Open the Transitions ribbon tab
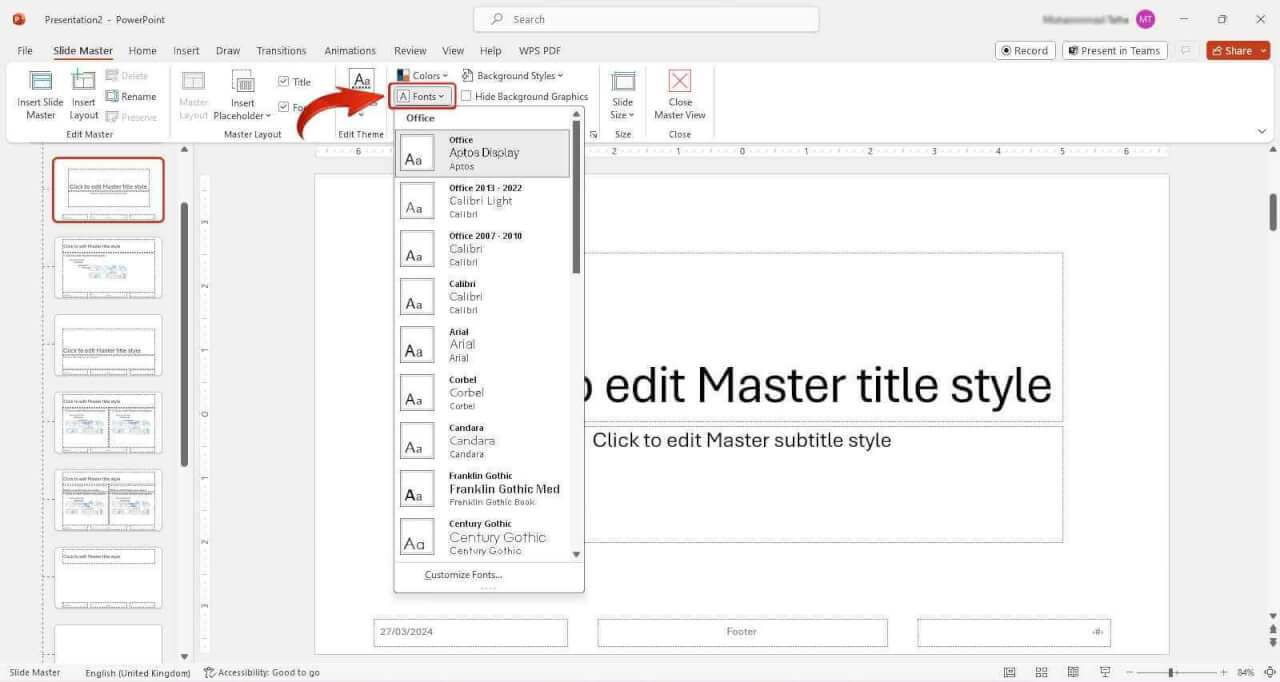1280x682 pixels. [x=281, y=50]
